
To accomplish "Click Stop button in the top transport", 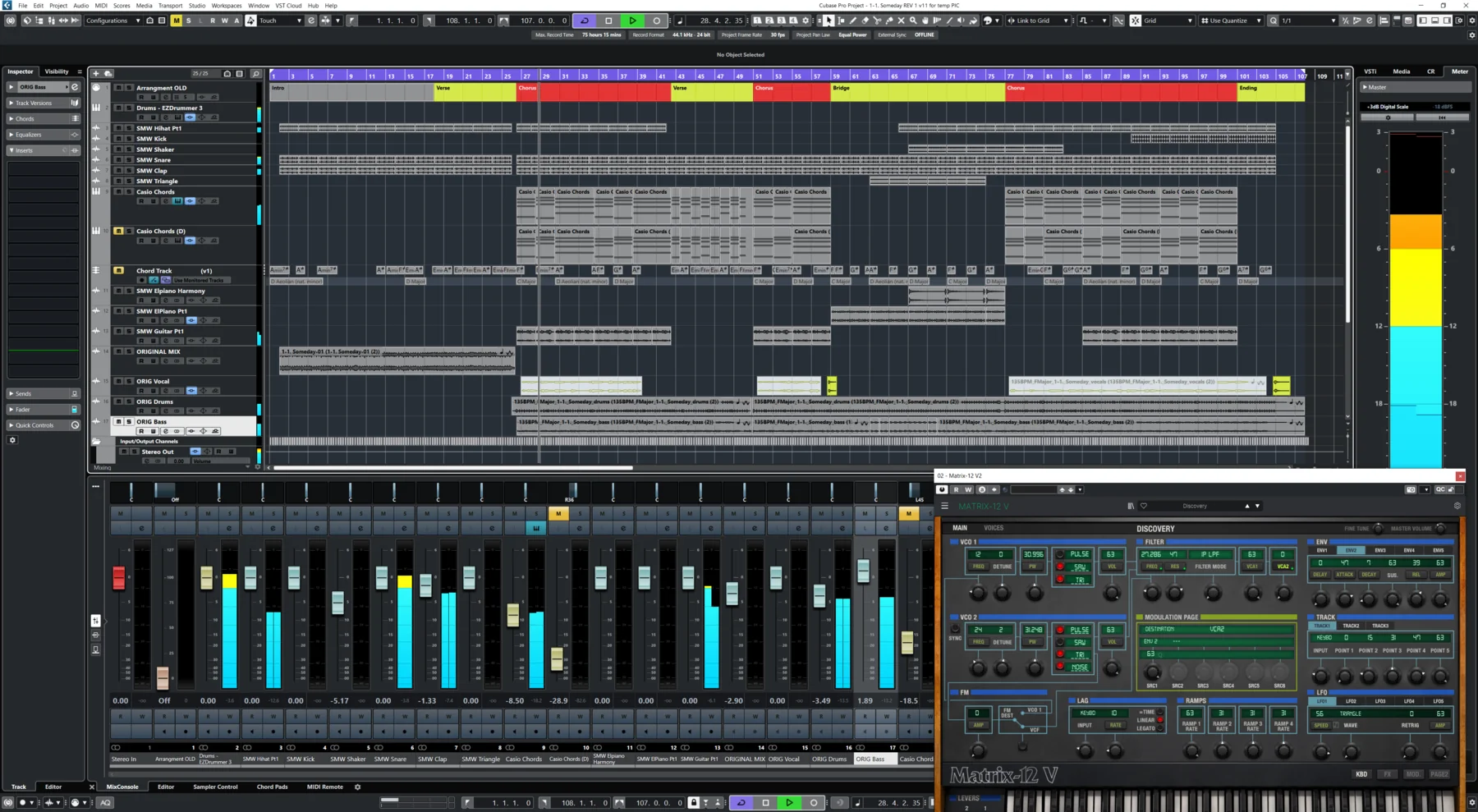I will (x=608, y=21).
